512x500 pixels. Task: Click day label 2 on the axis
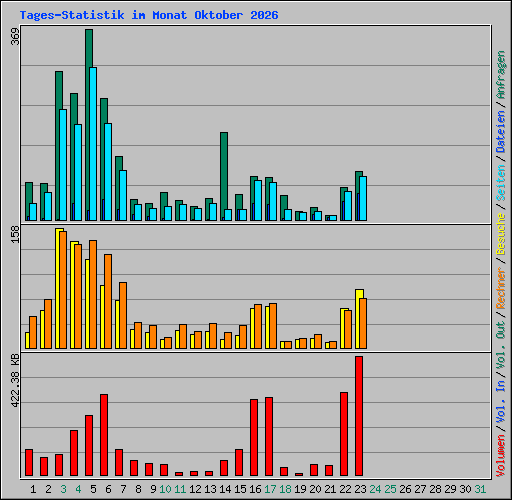(x=48, y=489)
